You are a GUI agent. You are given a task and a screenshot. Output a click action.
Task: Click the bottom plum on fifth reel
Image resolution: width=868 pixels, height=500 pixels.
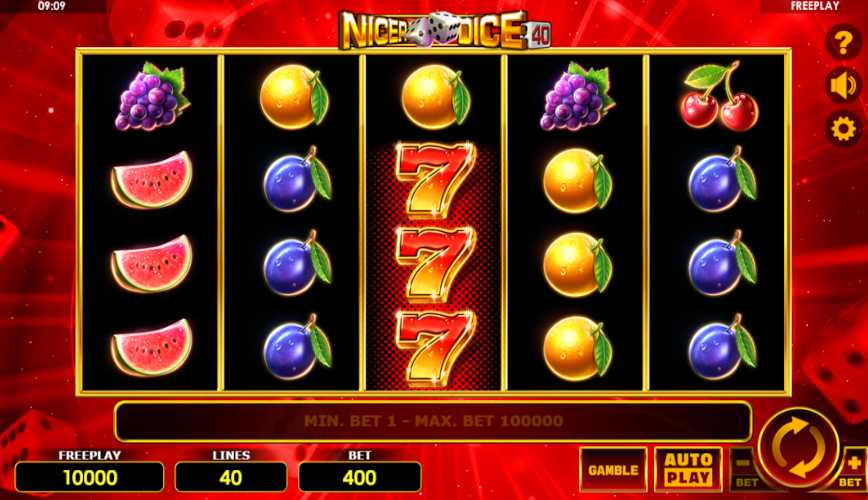click(721, 347)
